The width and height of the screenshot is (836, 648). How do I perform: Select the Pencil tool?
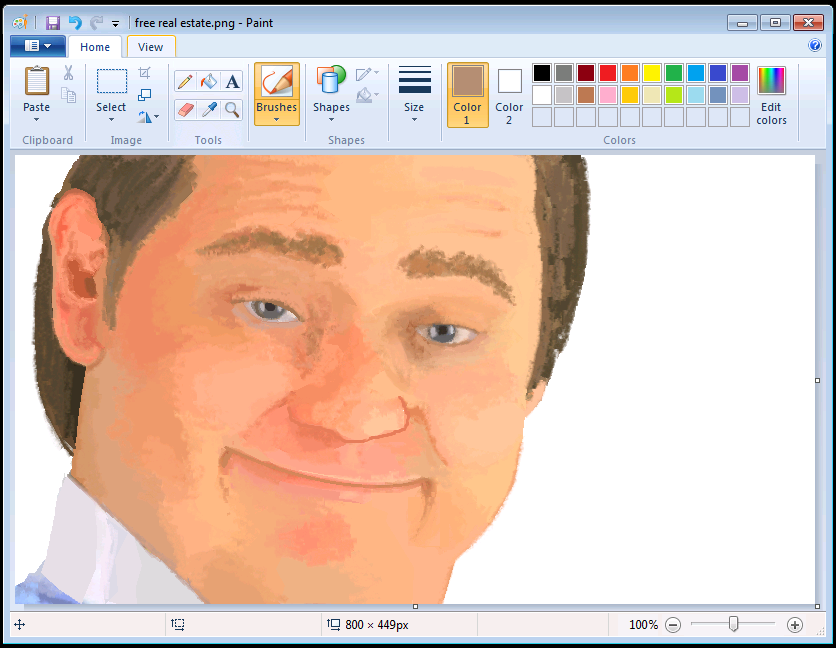[185, 82]
